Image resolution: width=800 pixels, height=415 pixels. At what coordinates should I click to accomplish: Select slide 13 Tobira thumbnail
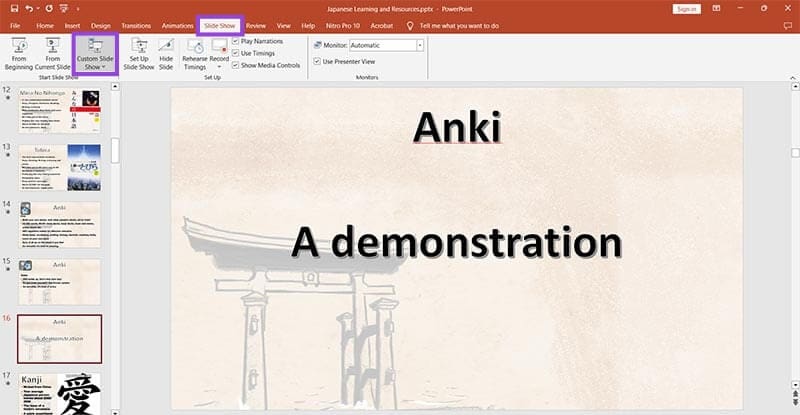pos(60,167)
